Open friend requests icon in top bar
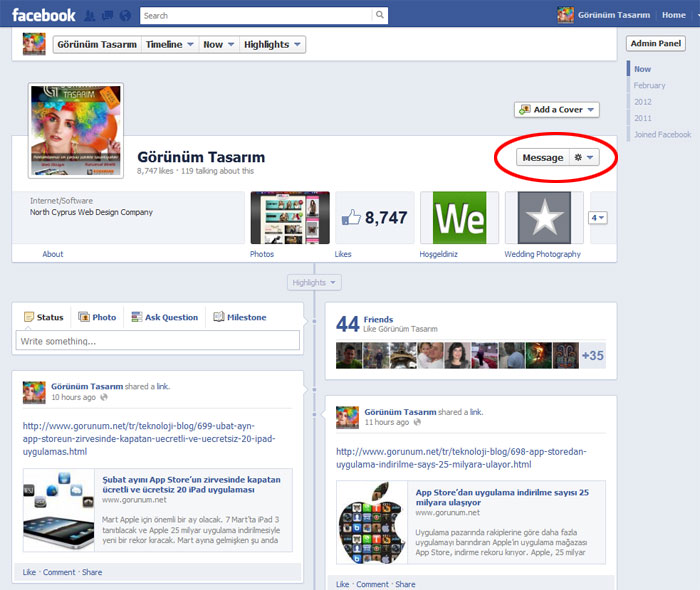Viewport: 700px width, 590px height. pyautogui.click(x=90, y=16)
